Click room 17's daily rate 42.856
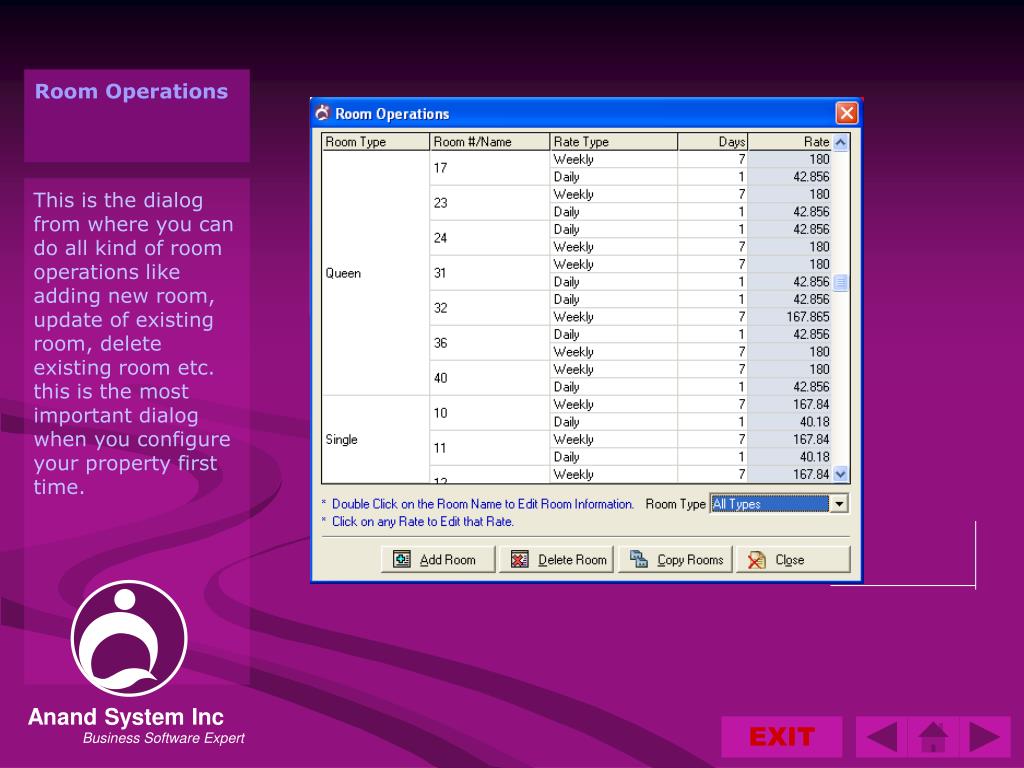 [790, 177]
